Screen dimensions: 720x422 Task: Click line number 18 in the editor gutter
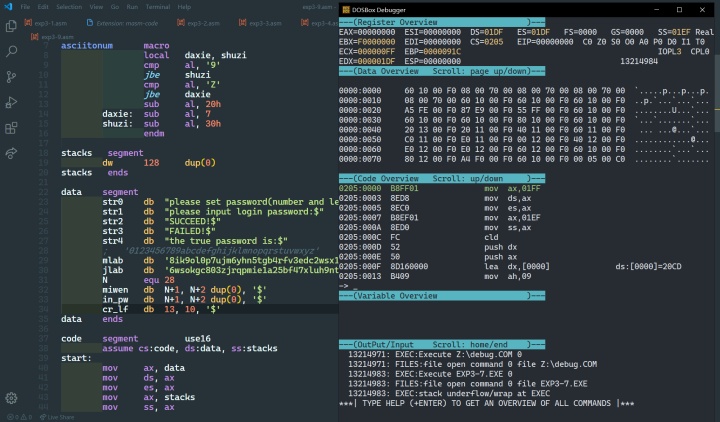coord(43,153)
